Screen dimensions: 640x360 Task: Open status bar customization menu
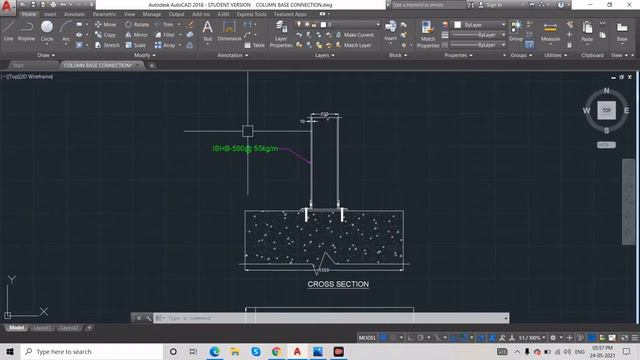coord(635,338)
